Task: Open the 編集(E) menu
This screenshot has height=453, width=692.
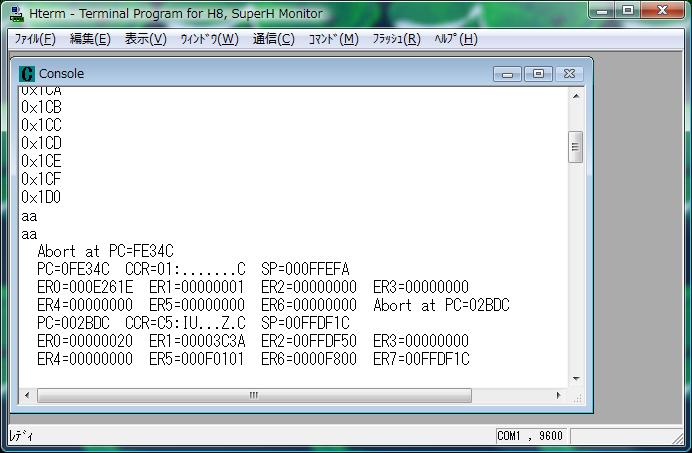Action: (90, 39)
